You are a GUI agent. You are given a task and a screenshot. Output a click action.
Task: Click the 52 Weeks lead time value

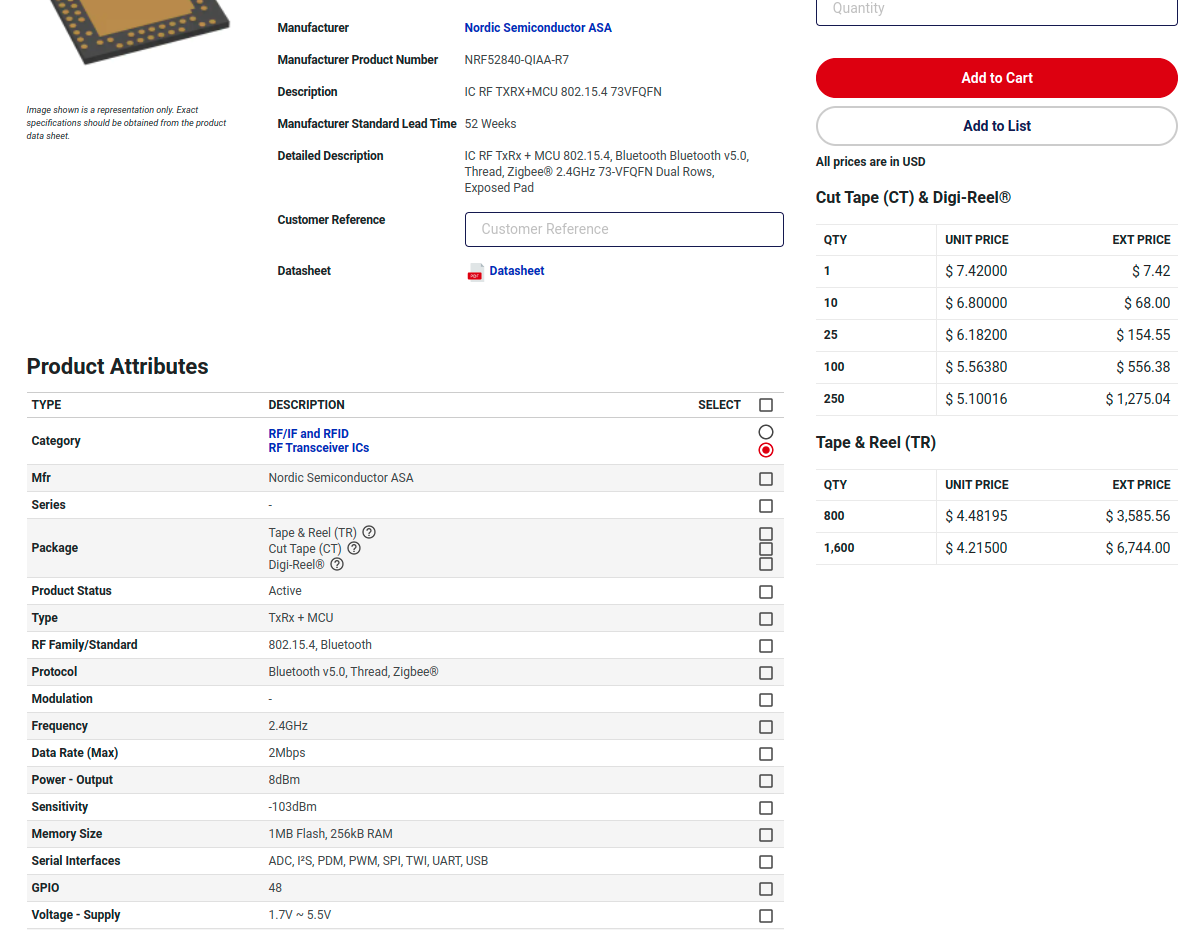coord(490,124)
